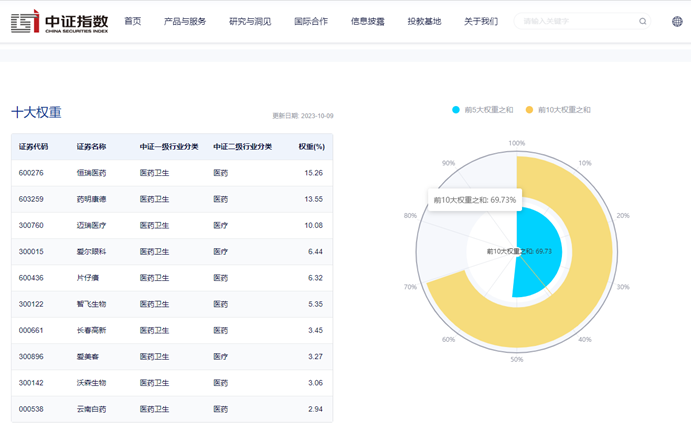Click security code 300760

(x=31, y=226)
